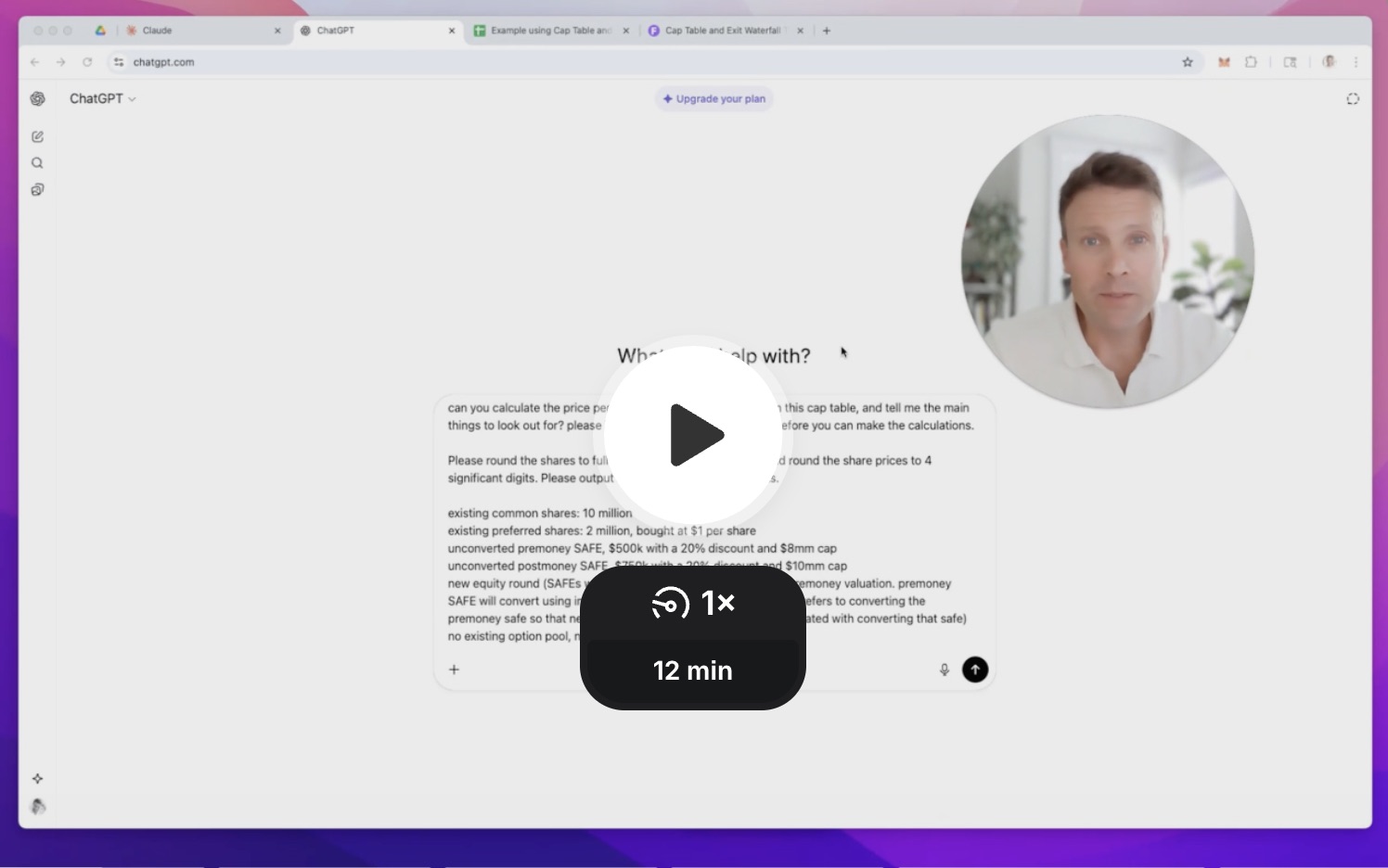Open search chats magnifier icon
The width and height of the screenshot is (1388, 868).
click(37, 163)
